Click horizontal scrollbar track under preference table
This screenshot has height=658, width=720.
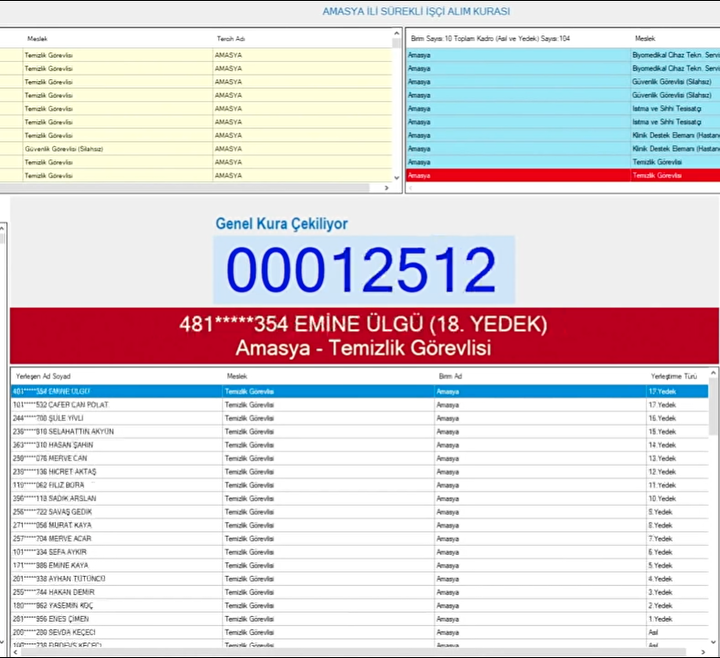pyautogui.click(x=185, y=188)
